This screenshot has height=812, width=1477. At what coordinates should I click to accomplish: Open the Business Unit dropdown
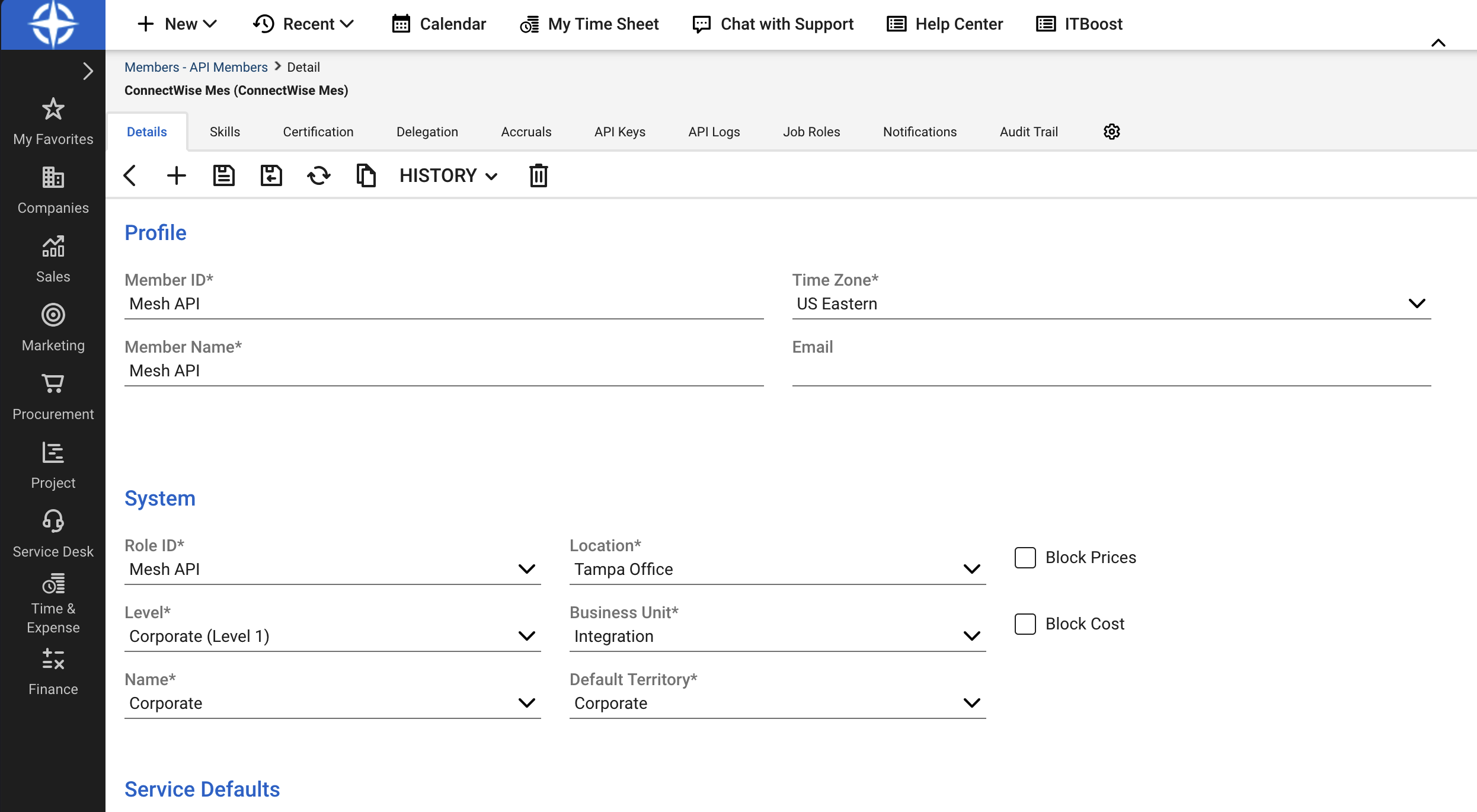point(778,637)
